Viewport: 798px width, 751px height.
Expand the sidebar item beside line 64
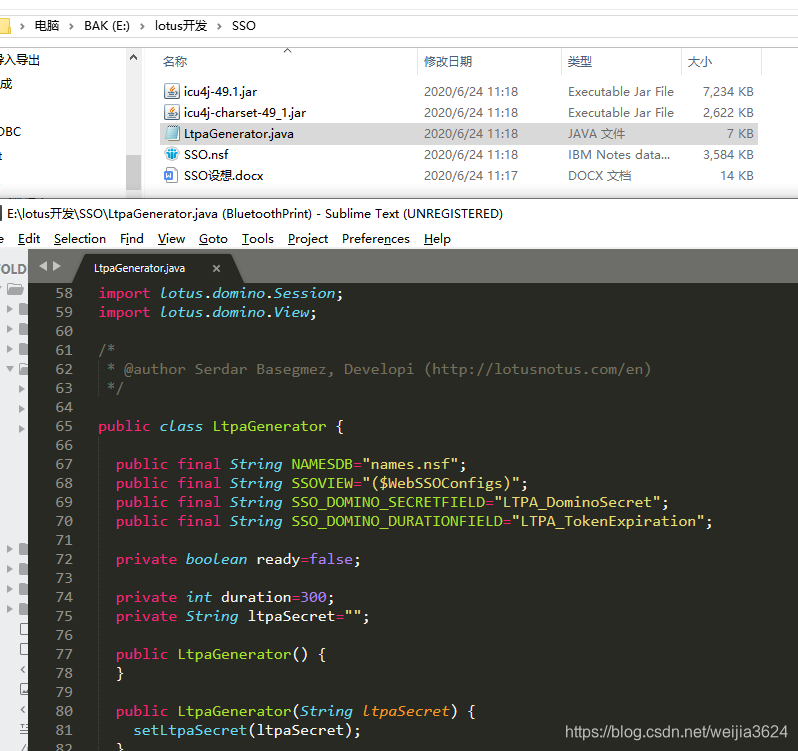pos(21,409)
